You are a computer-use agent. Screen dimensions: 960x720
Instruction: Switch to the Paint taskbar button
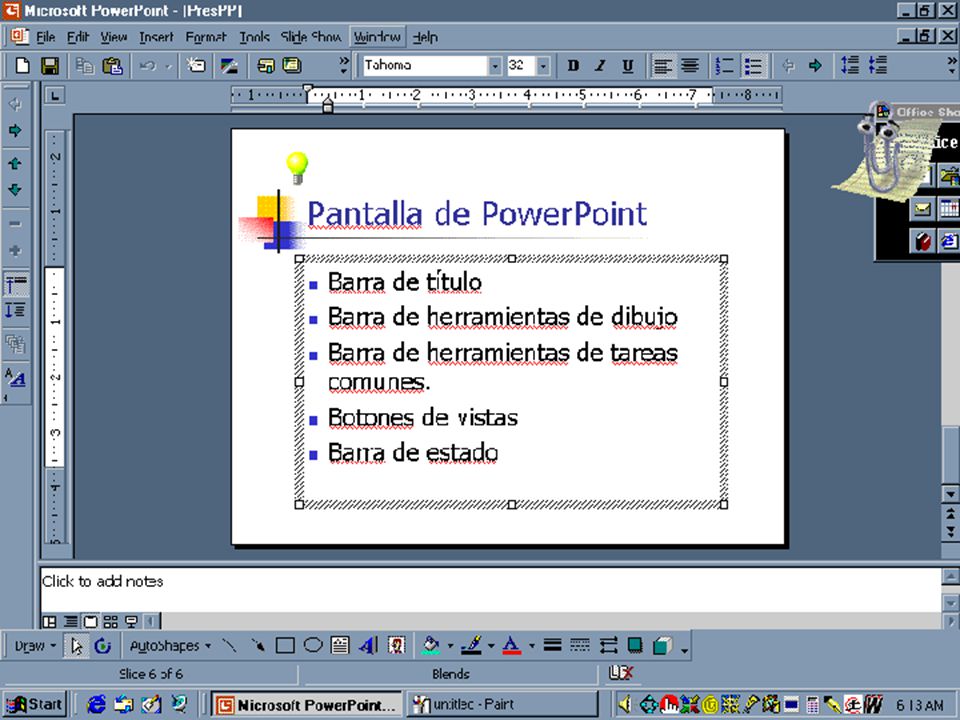[x=502, y=705]
